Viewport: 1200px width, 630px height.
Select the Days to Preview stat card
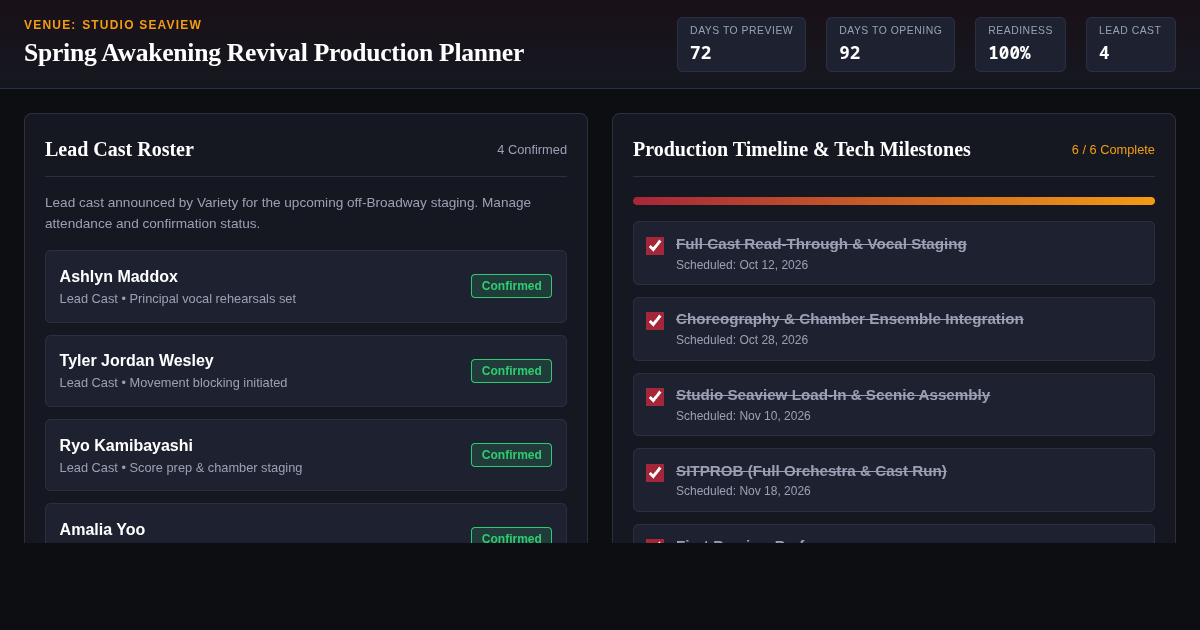click(741, 44)
